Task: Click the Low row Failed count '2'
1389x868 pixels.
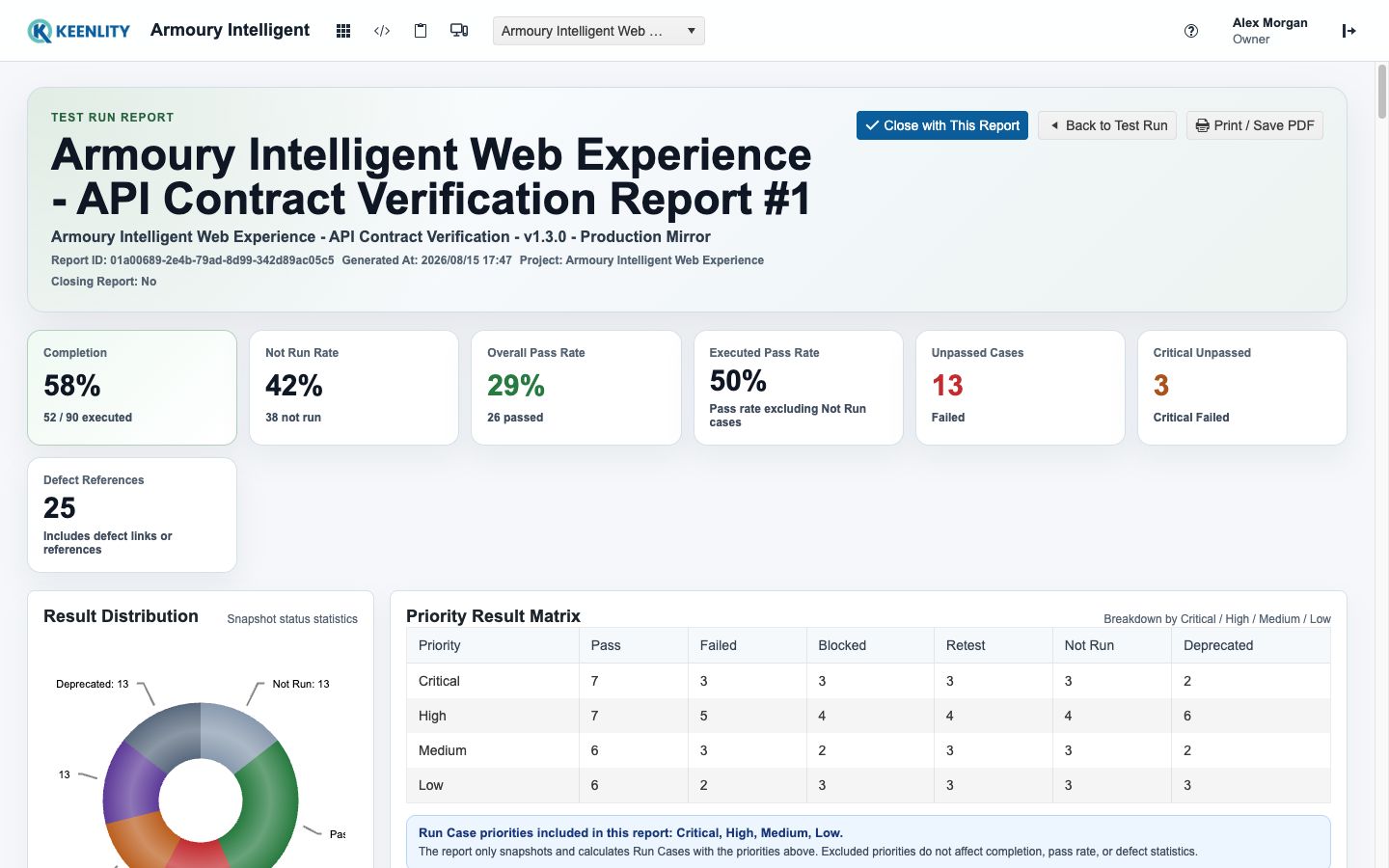Action: [704, 785]
